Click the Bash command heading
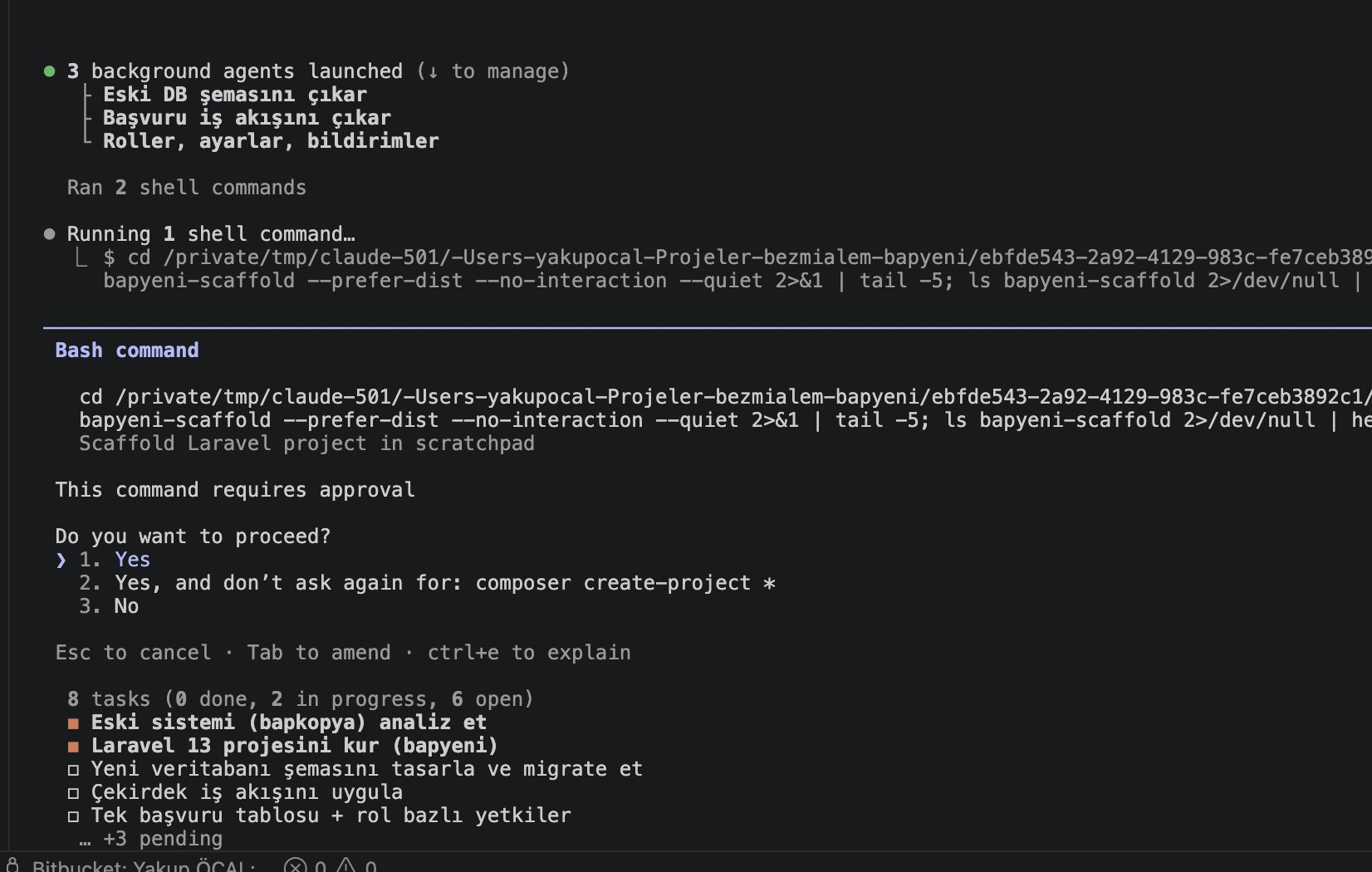1372x872 pixels. point(127,350)
